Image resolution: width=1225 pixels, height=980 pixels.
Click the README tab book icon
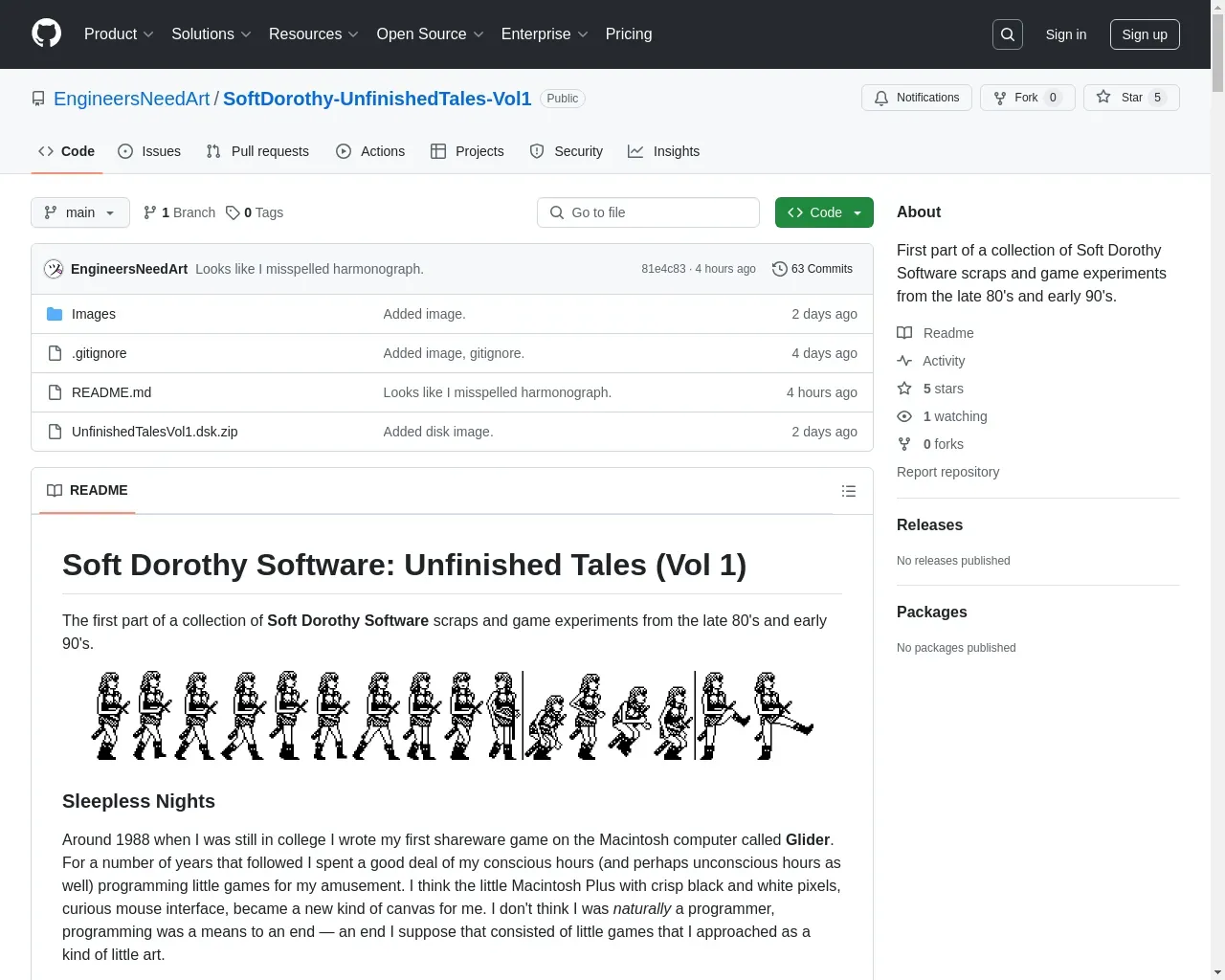click(x=55, y=490)
